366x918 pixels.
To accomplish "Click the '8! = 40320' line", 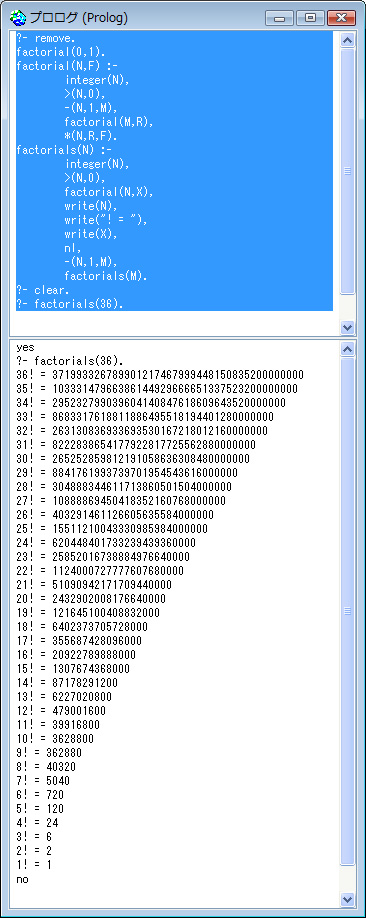I will click(47, 767).
